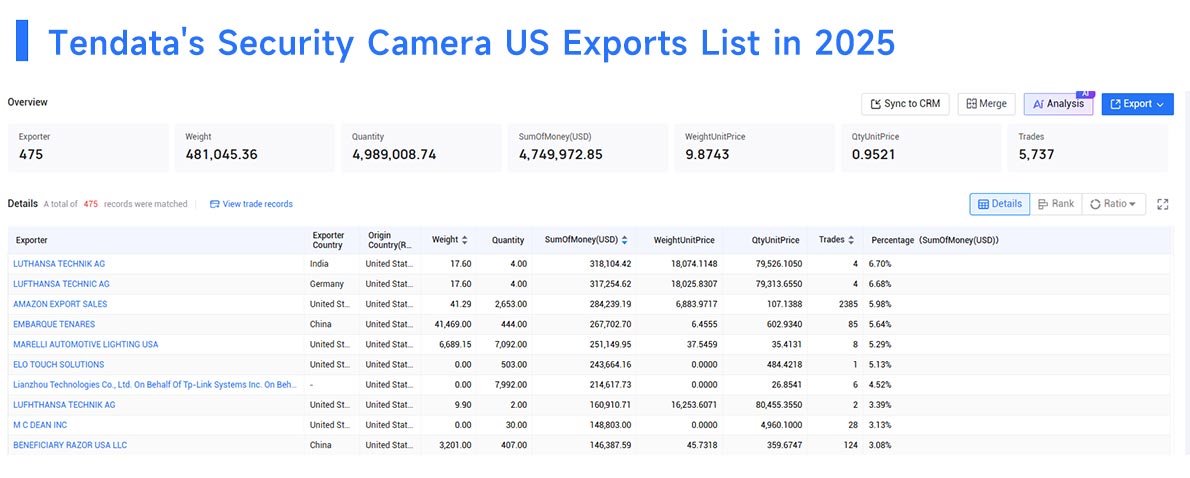Open exporter AMAZON EXPORT SALES
This screenshot has width=1190, height=478.
point(60,304)
